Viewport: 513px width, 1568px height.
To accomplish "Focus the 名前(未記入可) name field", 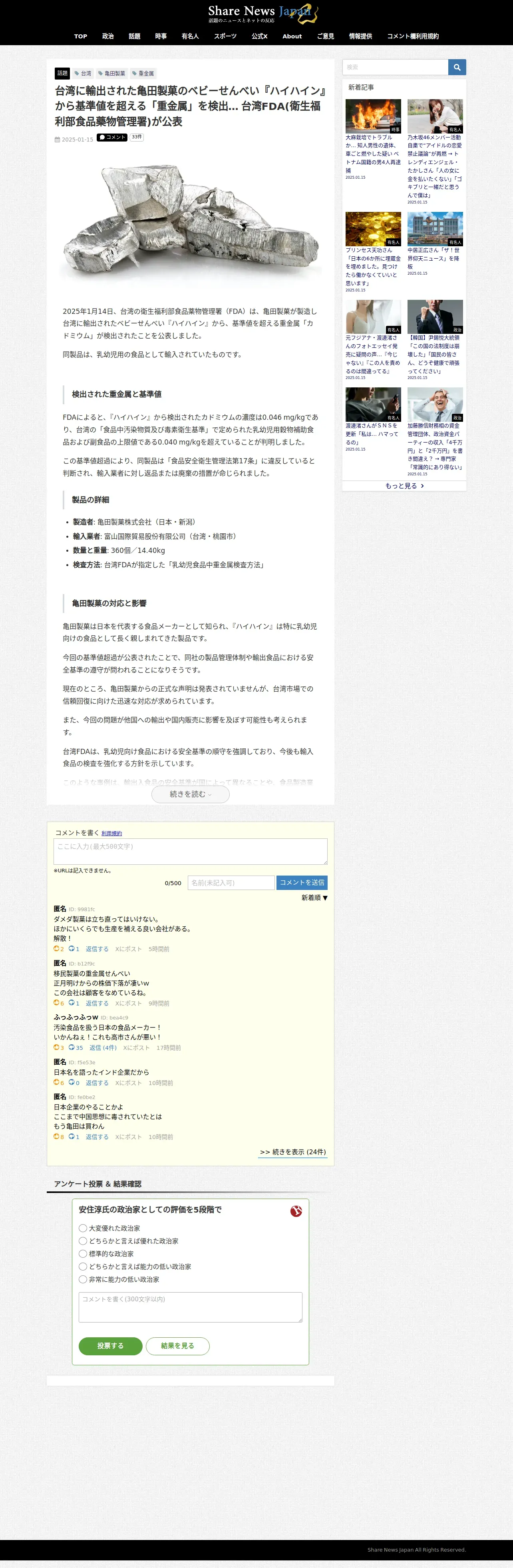I will (x=231, y=883).
